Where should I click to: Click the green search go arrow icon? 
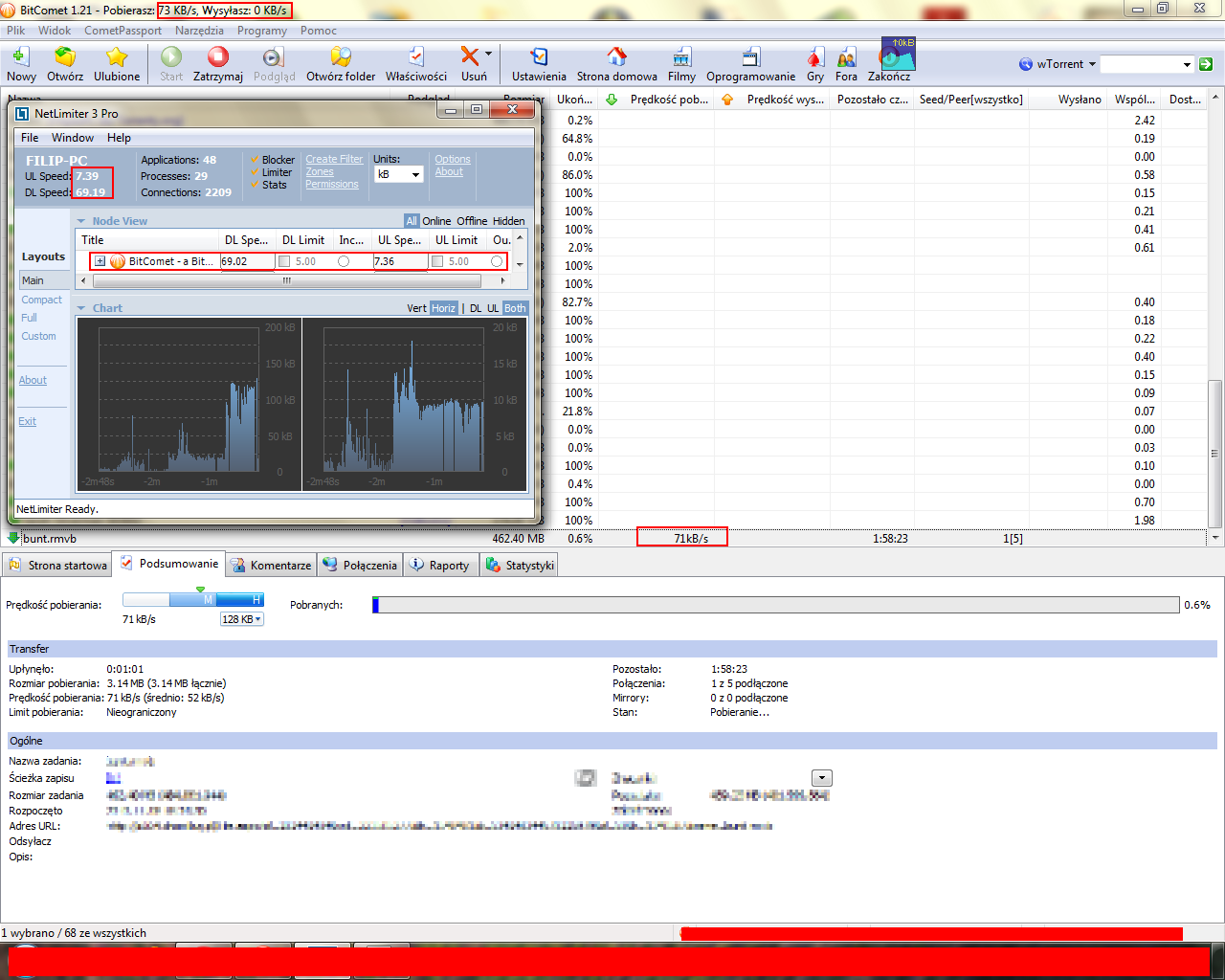(1206, 64)
